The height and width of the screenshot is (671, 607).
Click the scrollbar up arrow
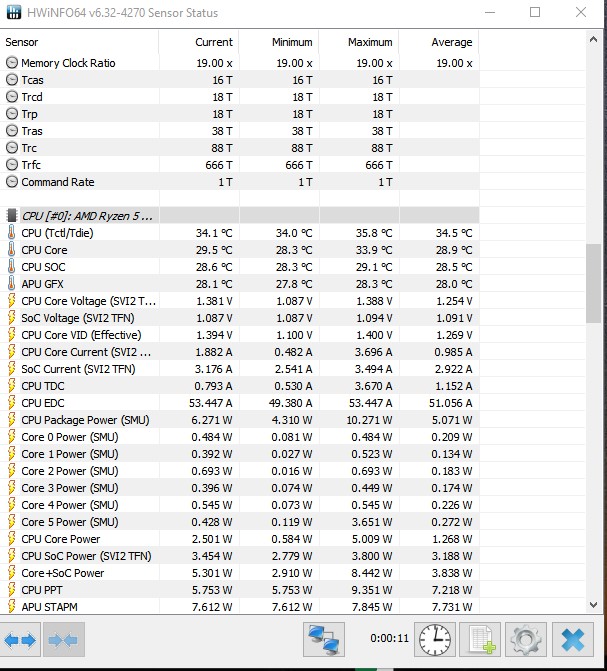593,40
